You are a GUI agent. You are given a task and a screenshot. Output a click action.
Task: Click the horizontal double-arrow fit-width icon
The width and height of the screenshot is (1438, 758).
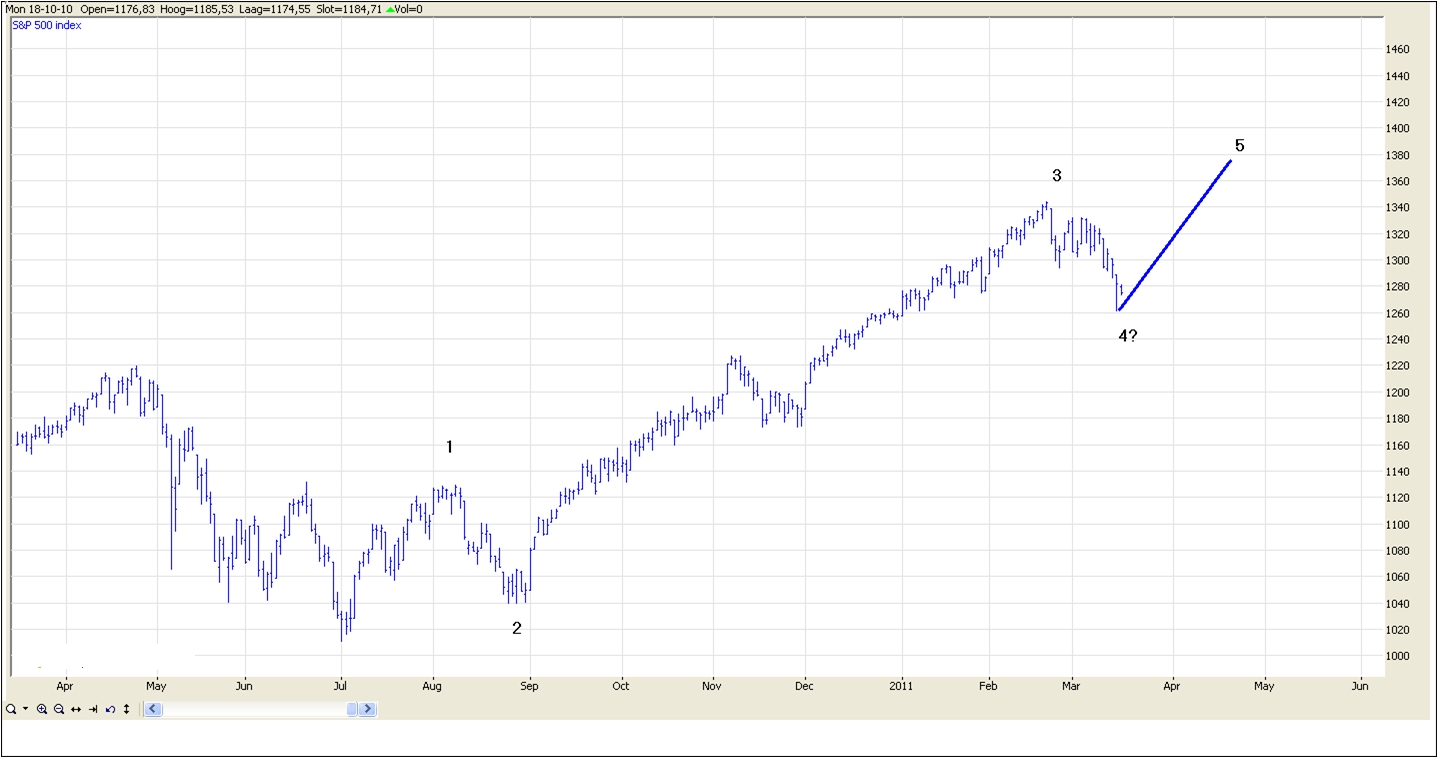(76, 709)
